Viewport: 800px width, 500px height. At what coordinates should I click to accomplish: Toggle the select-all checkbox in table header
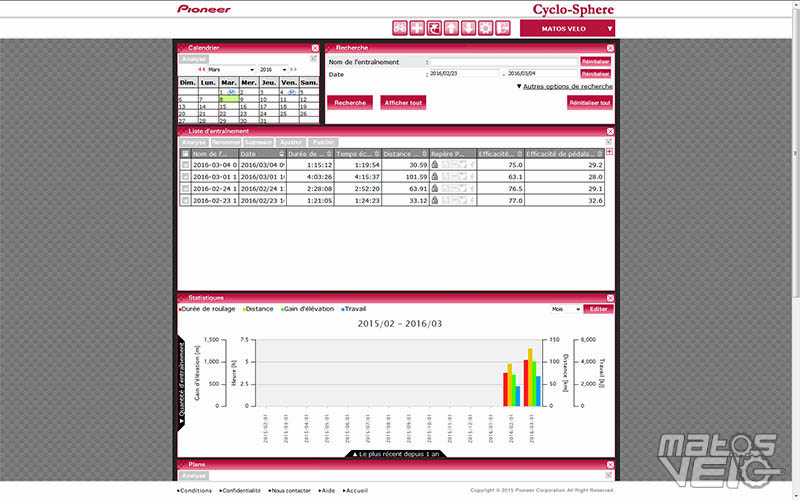(x=185, y=154)
